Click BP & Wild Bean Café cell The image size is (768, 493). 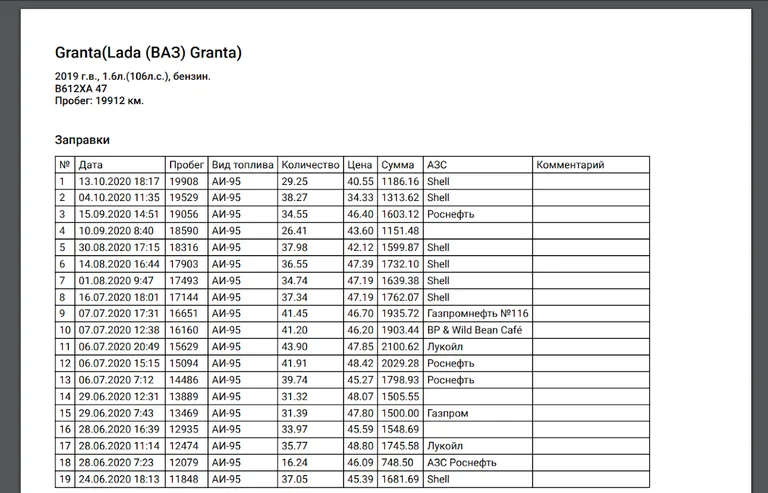pos(475,330)
